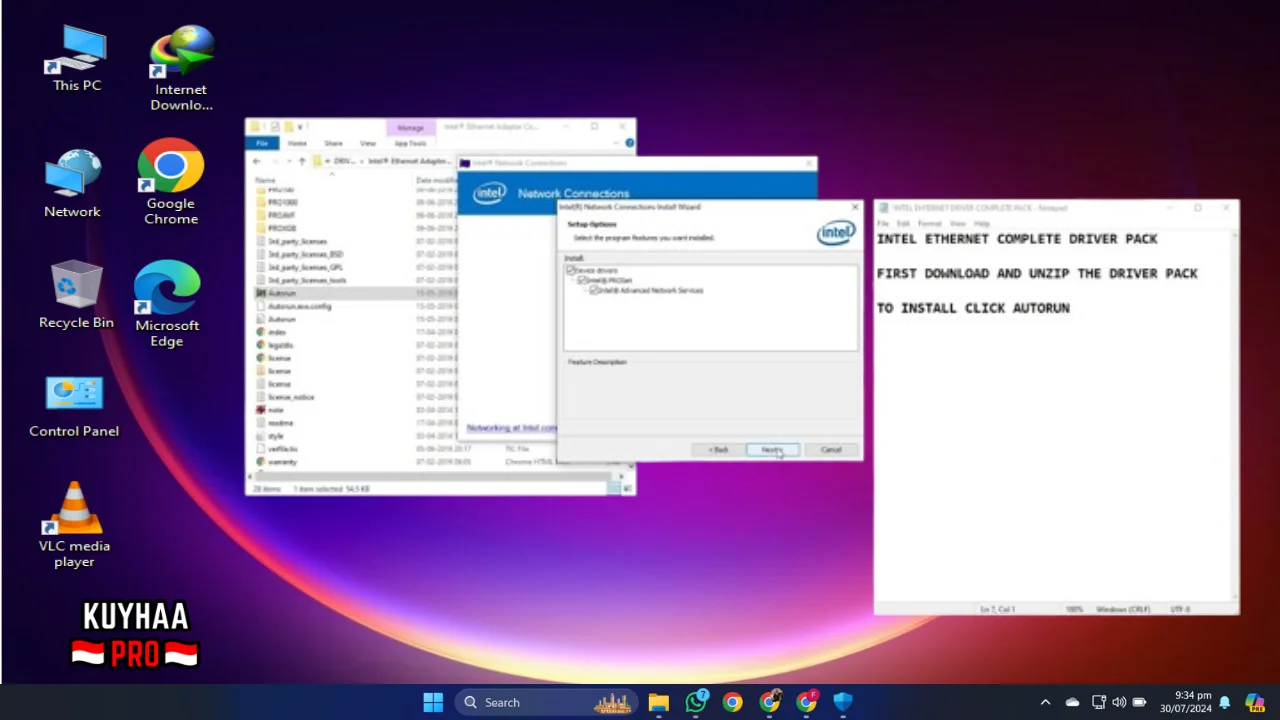Open App Tools tab in Explorer ribbon

click(410, 143)
